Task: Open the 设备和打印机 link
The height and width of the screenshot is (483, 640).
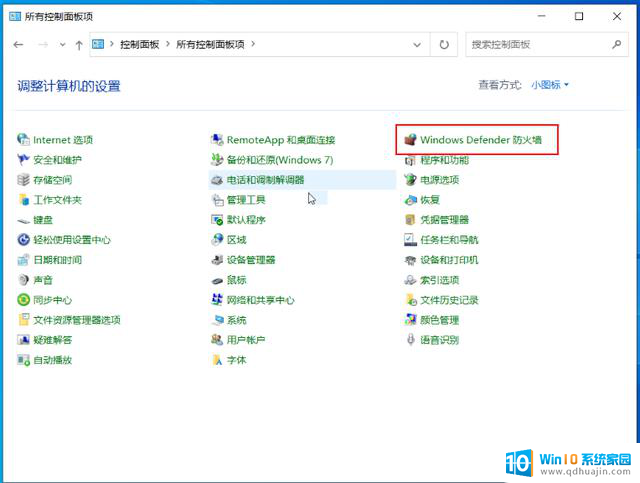Action: pos(449,260)
